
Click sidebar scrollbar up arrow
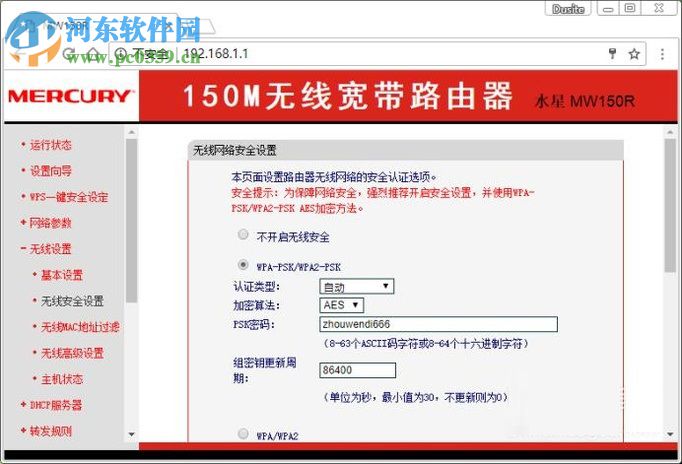tap(131, 132)
